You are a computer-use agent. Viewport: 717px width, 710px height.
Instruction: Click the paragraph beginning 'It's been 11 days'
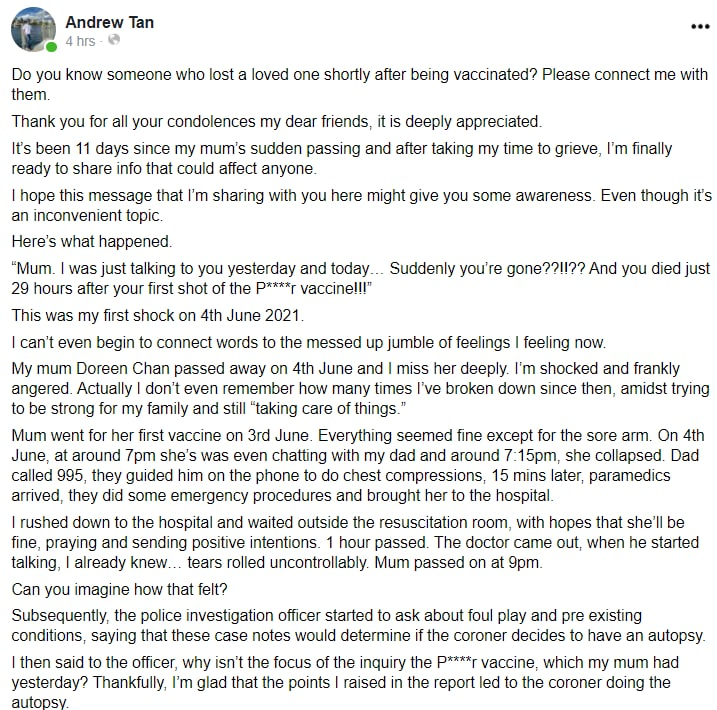point(342,158)
